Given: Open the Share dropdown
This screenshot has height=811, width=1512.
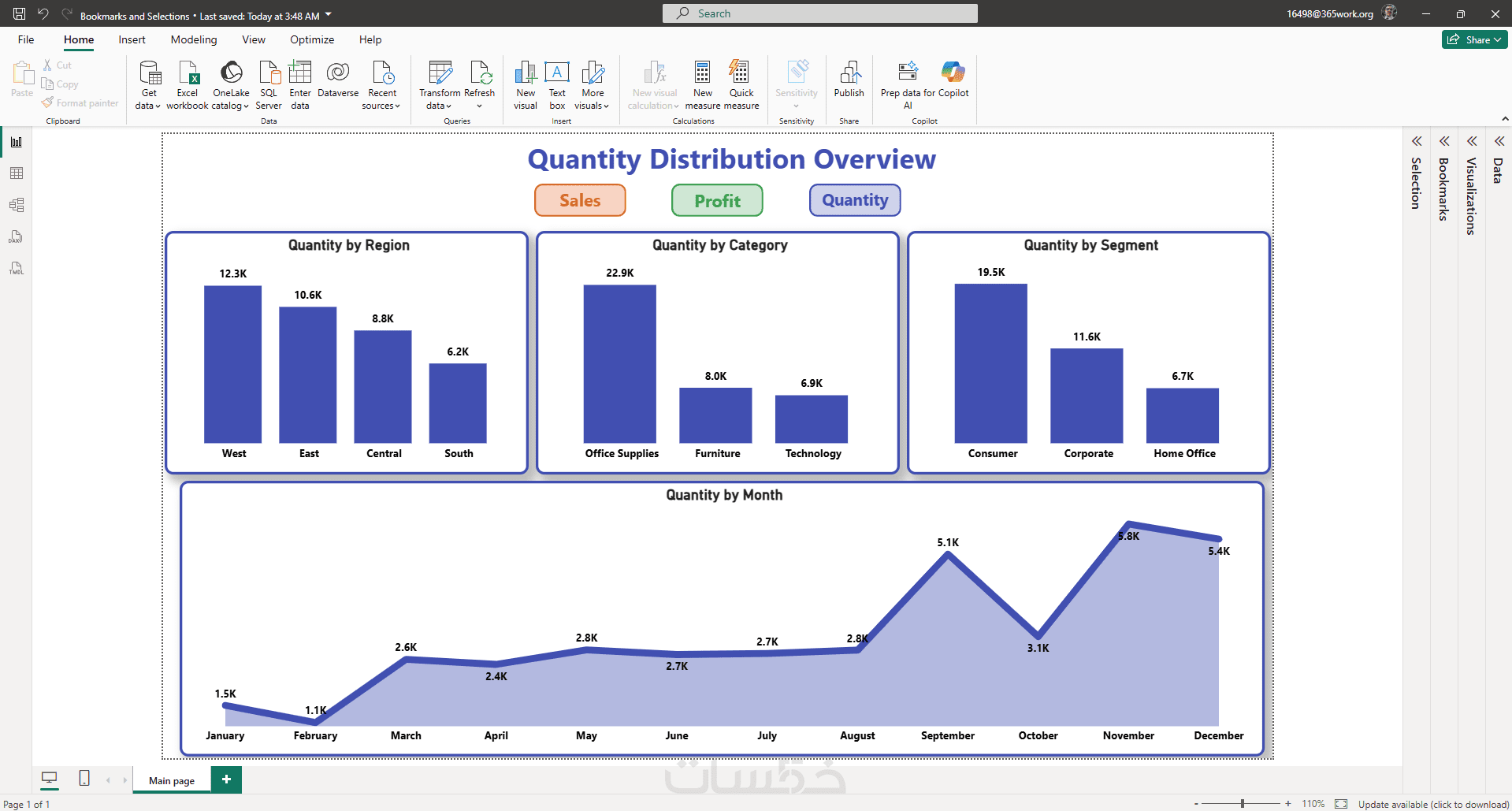Looking at the screenshot, I should [x=1475, y=39].
